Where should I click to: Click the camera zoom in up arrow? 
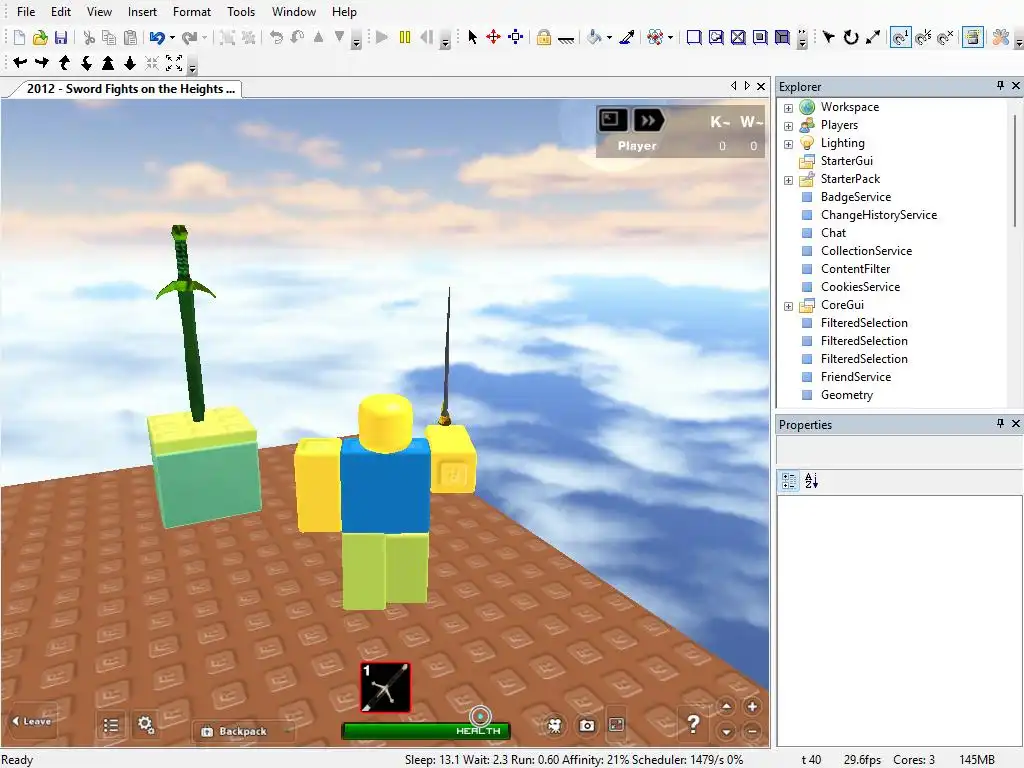(x=108, y=63)
